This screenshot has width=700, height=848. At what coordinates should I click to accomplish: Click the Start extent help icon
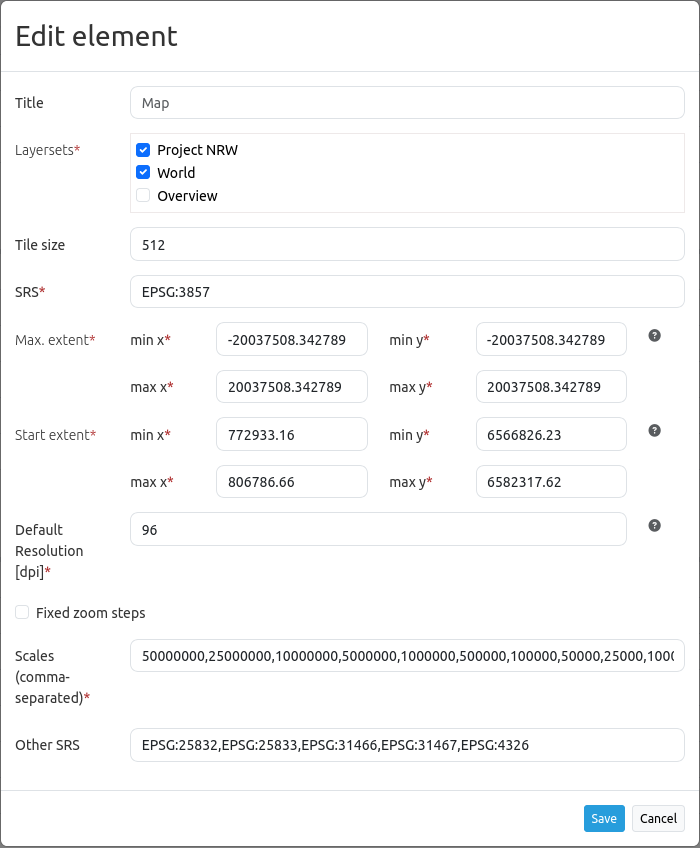pos(655,431)
